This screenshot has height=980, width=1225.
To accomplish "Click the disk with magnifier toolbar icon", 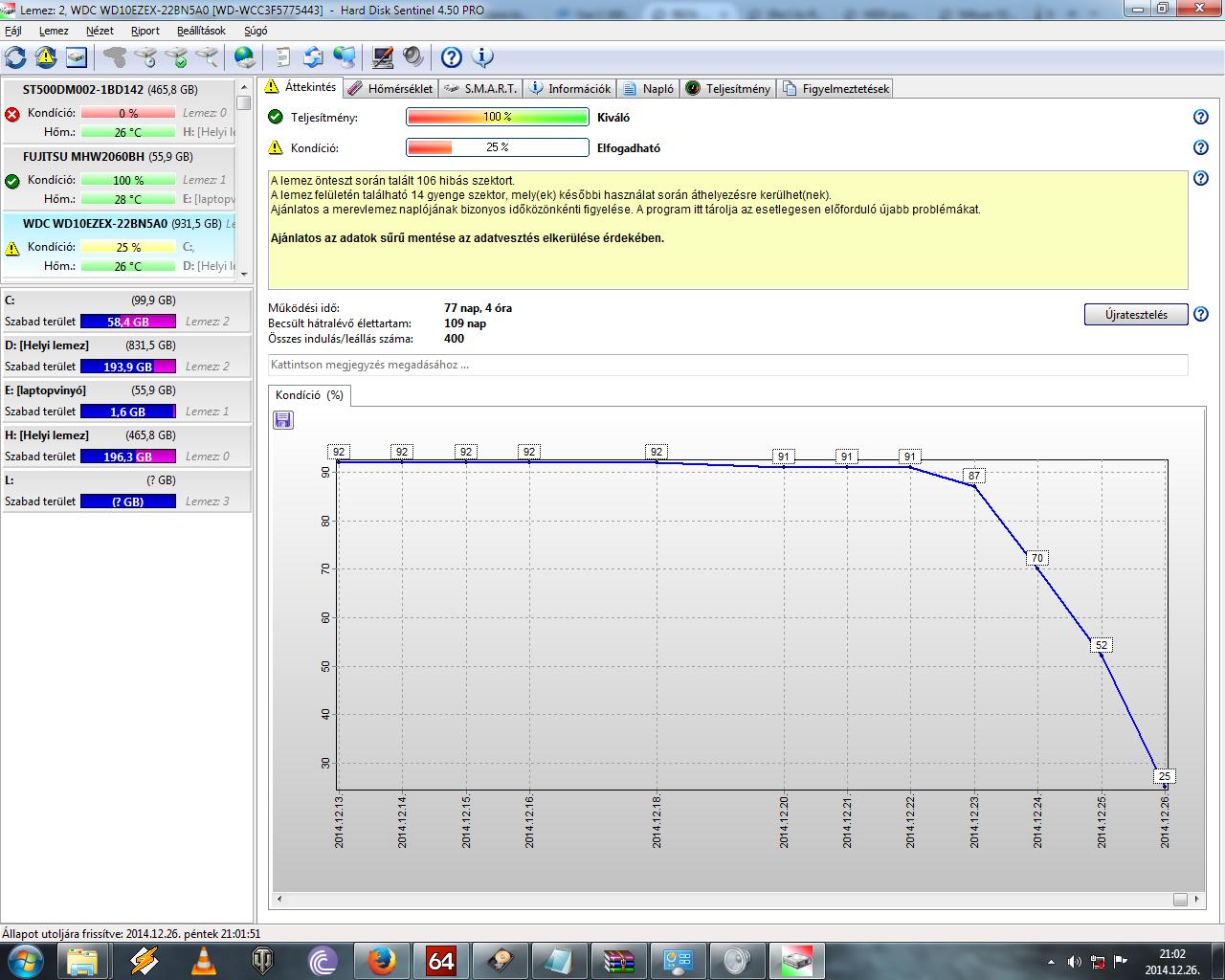I will point(207,56).
